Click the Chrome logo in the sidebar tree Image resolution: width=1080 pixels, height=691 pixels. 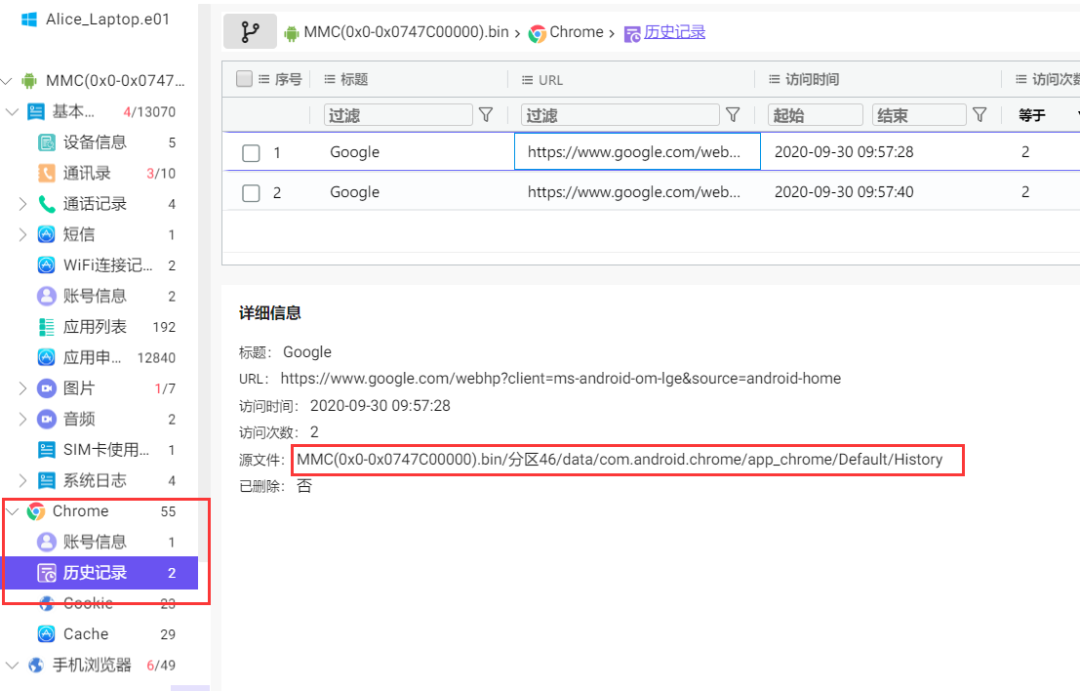point(36,511)
